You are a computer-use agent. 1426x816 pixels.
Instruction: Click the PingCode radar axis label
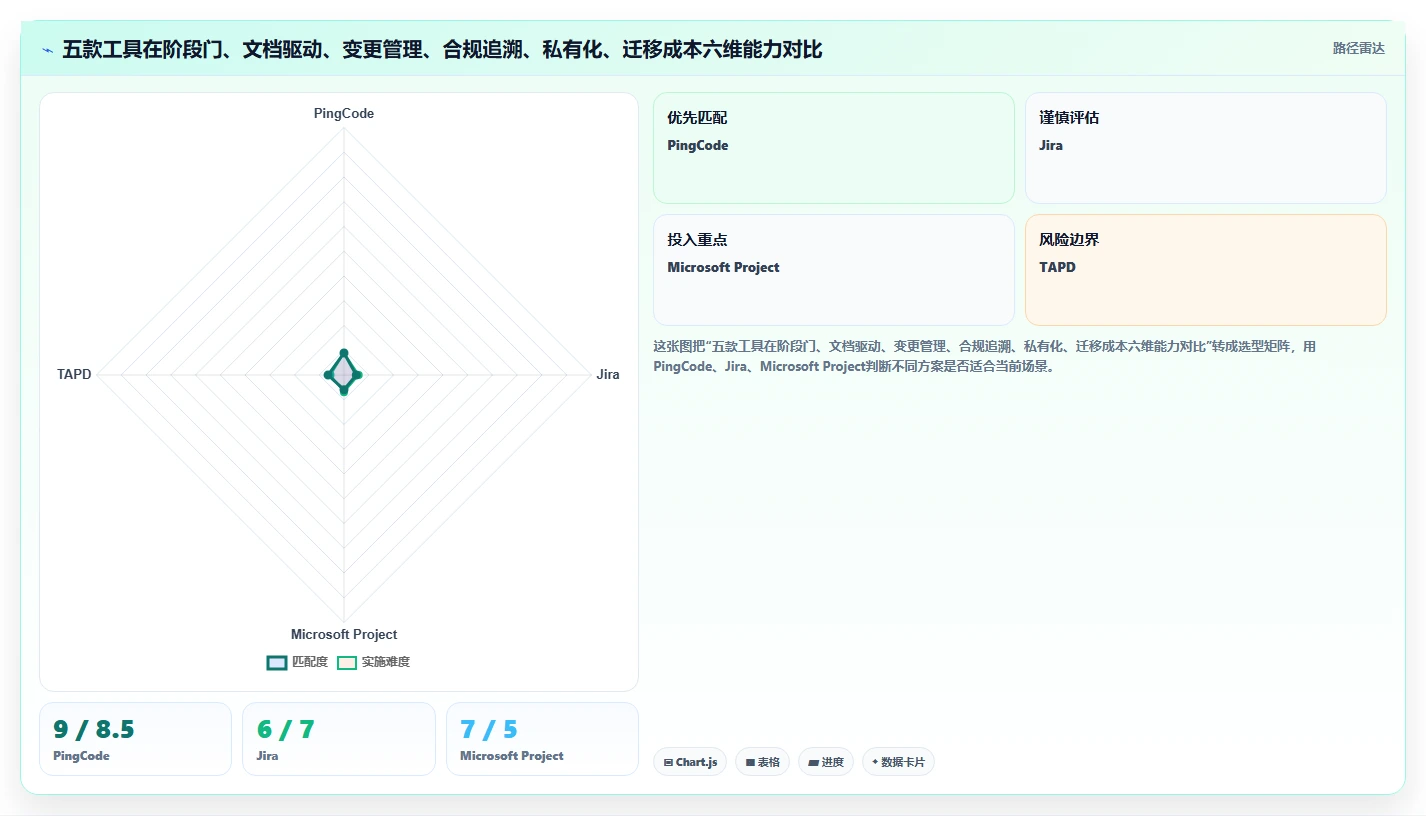click(x=344, y=114)
